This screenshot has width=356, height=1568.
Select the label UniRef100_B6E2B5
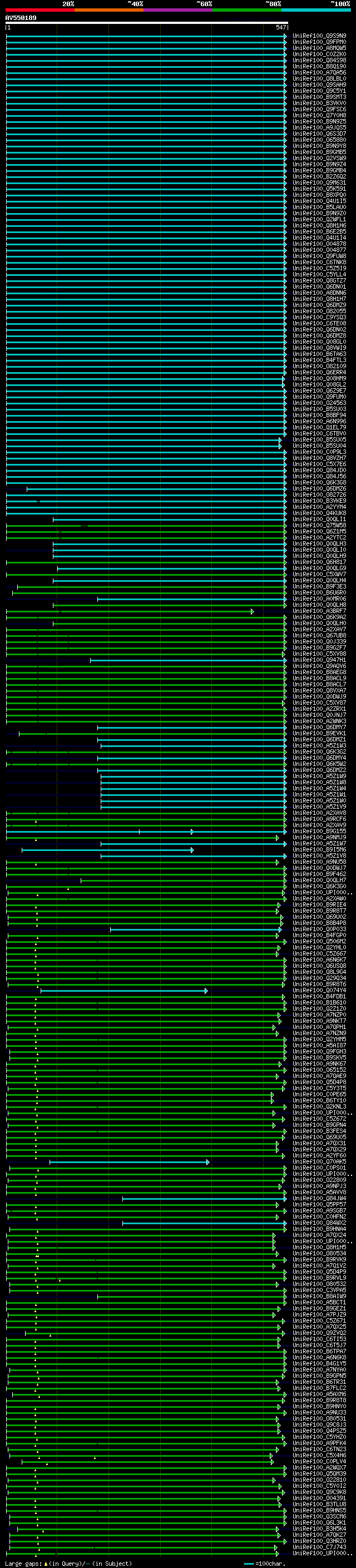(319, 232)
